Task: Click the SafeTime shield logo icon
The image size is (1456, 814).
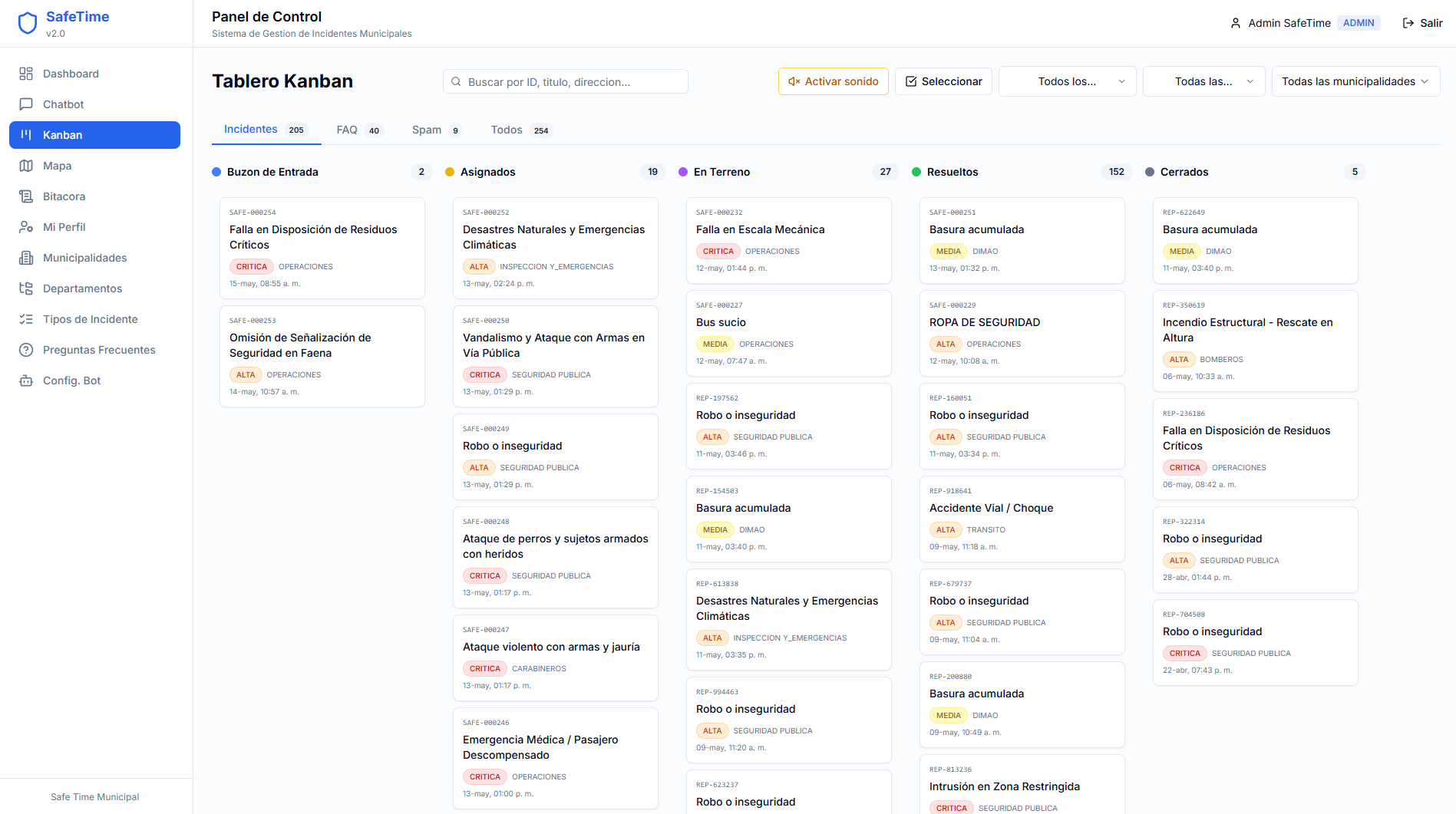Action: click(28, 23)
